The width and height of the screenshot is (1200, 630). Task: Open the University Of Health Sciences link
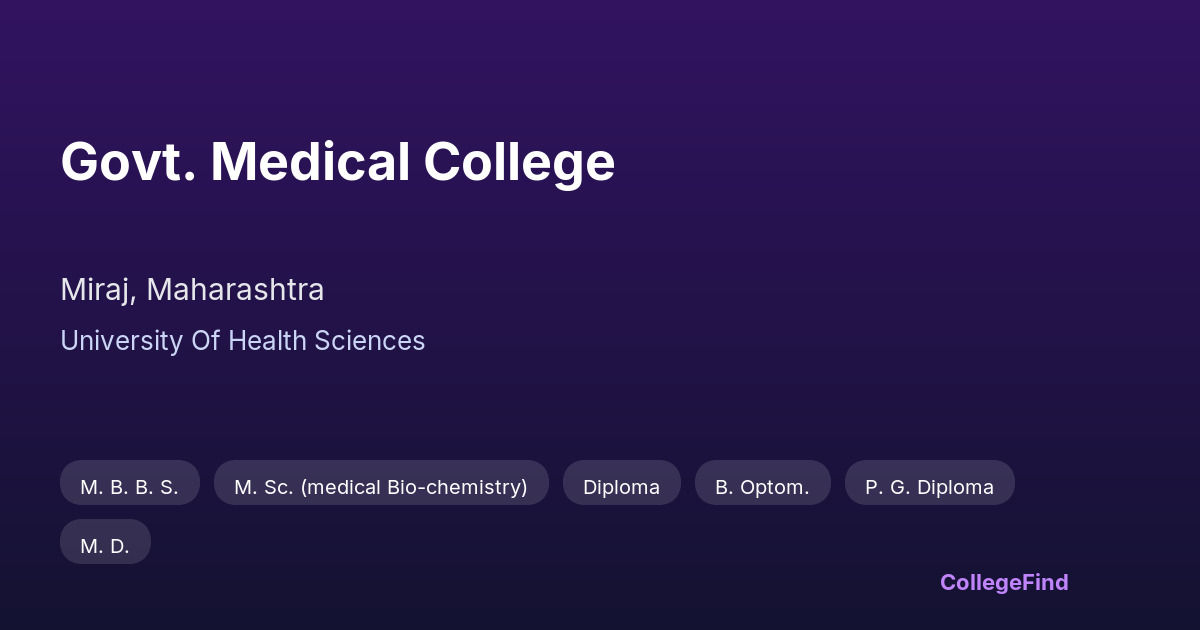click(x=242, y=341)
